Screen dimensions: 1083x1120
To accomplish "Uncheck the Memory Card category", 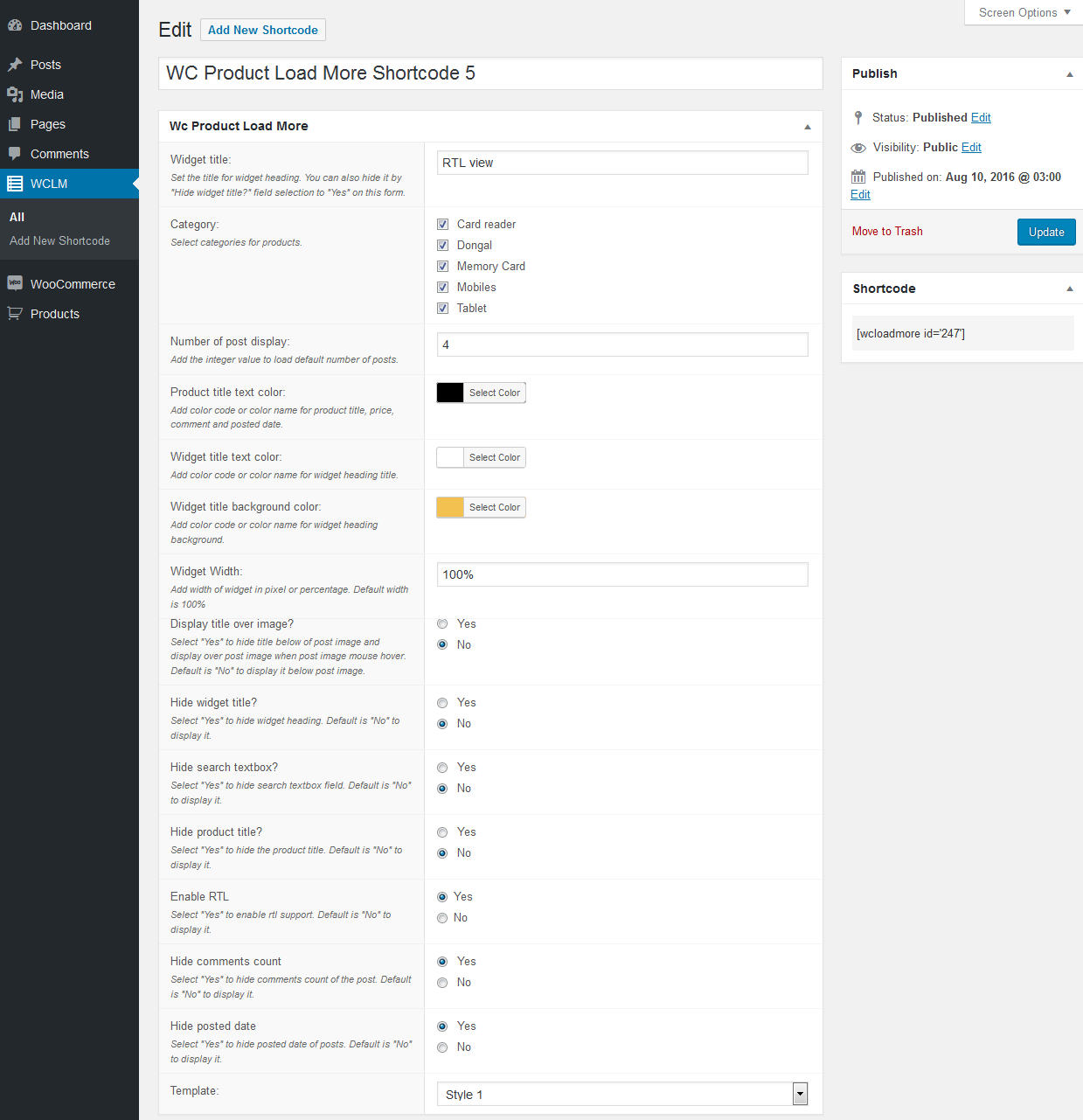I will pos(442,266).
